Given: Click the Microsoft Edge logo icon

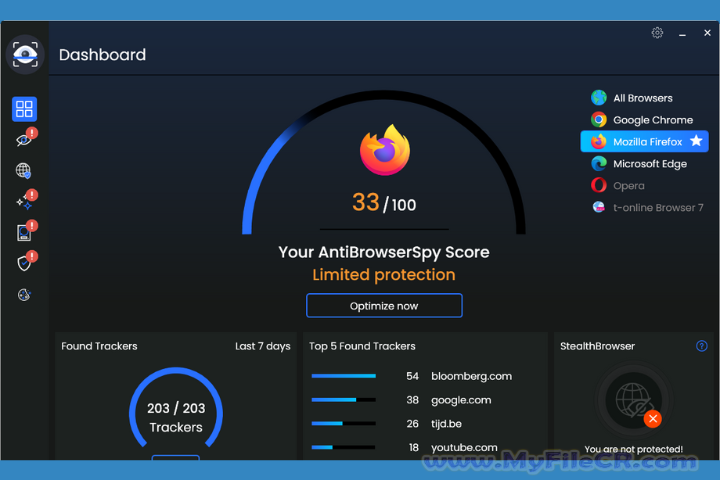Looking at the screenshot, I should (x=599, y=164).
